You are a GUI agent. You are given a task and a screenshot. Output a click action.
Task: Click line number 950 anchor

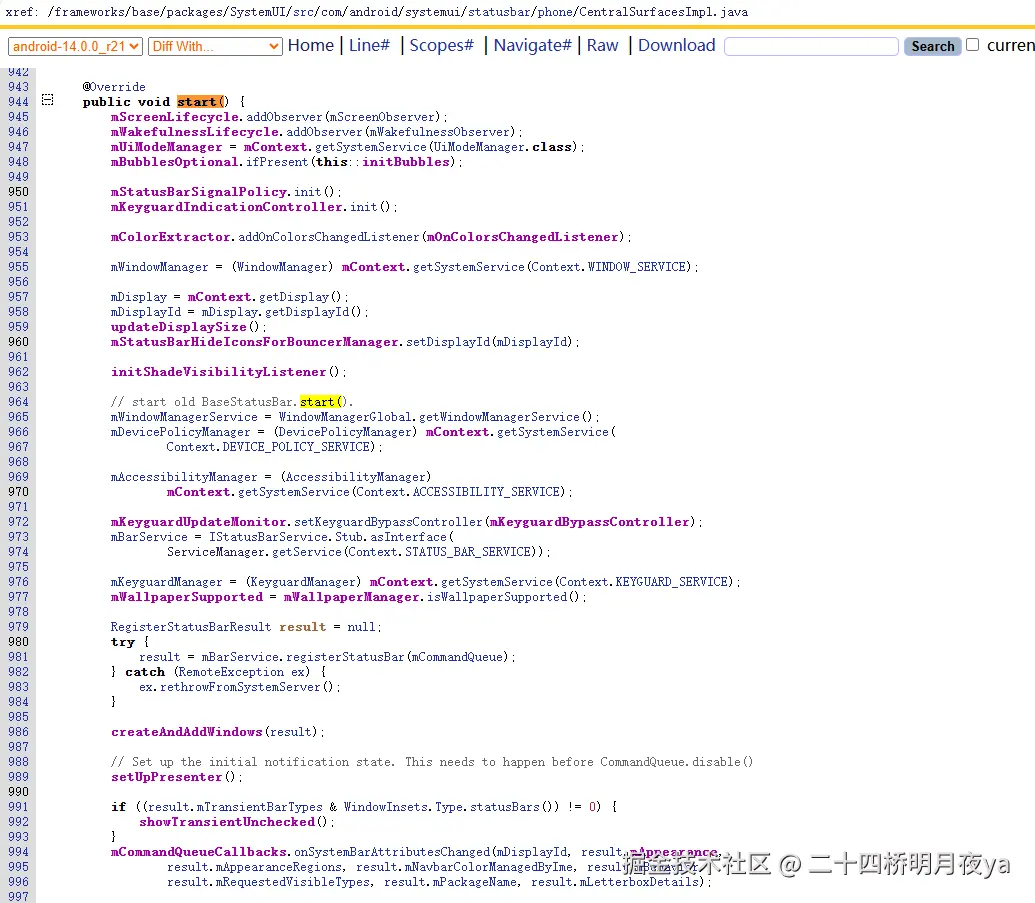point(18,191)
